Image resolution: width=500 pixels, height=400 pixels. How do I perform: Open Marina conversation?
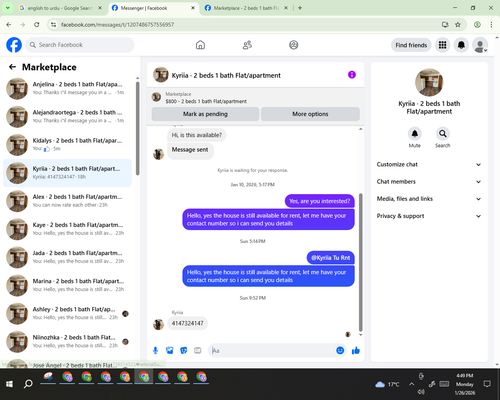pos(67,285)
